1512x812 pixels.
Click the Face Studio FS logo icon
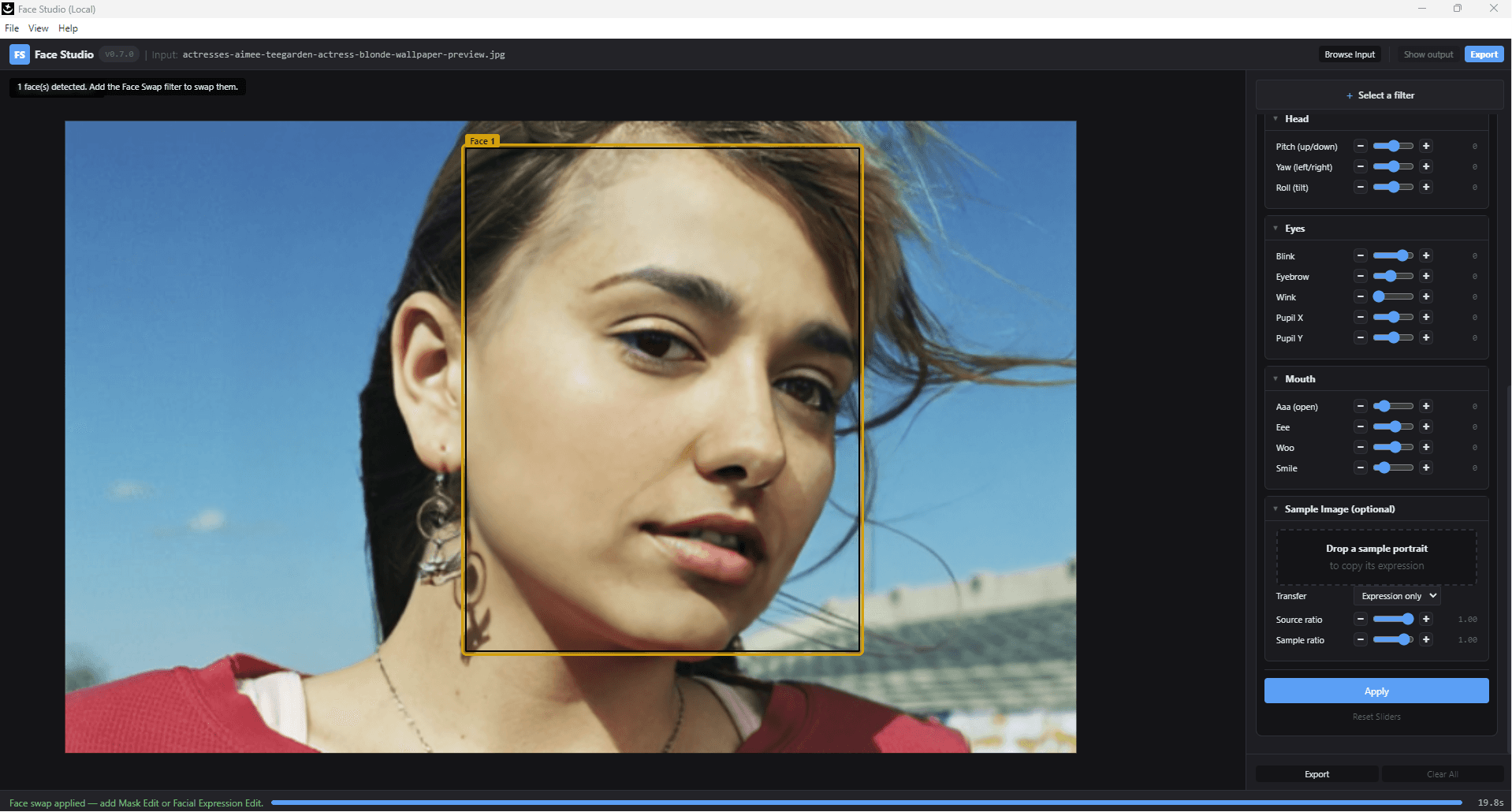[x=20, y=54]
